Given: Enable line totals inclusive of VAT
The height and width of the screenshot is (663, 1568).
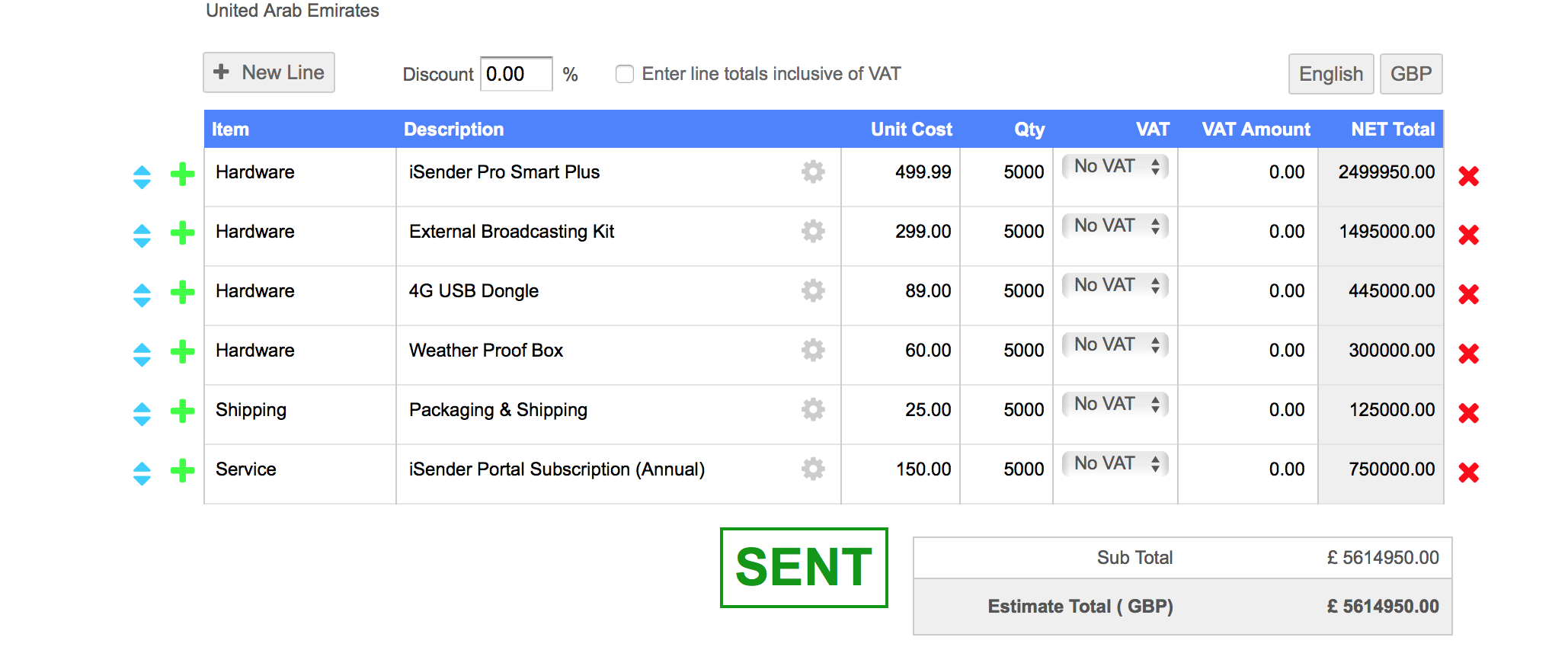Looking at the screenshot, I should 625,74.
